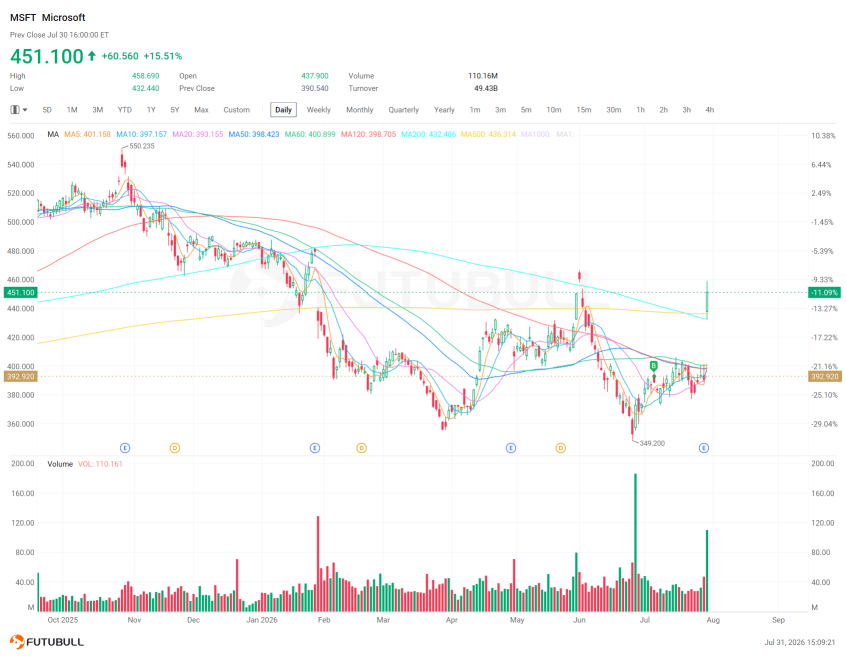Switch to Quarterly candles
846x659 pixels.
(x=404, y=110)
